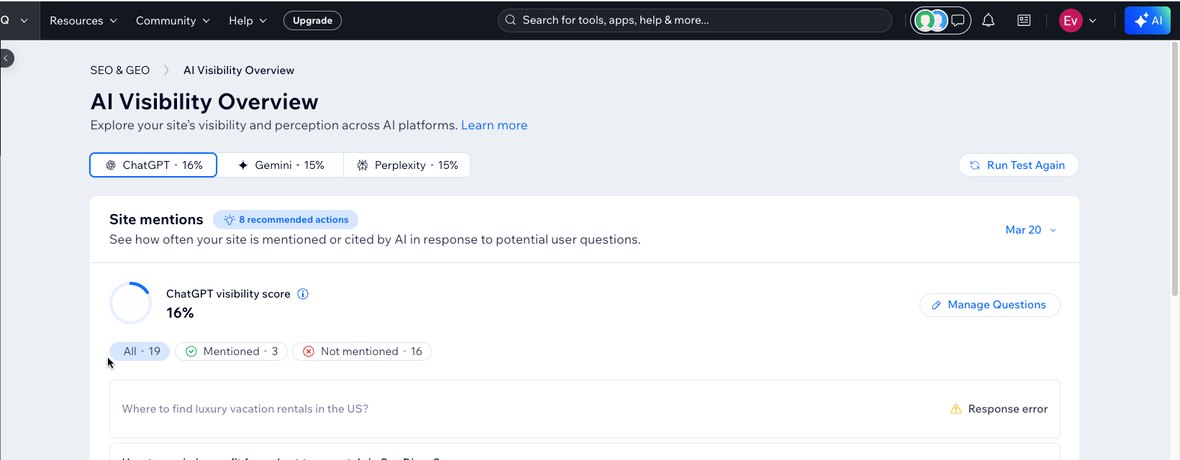Image resolution: width=1180 pixels, height=460 pixels.
Task: Launch the AI assistant button
Action: pyautogui.click(x=1148, y=20)
